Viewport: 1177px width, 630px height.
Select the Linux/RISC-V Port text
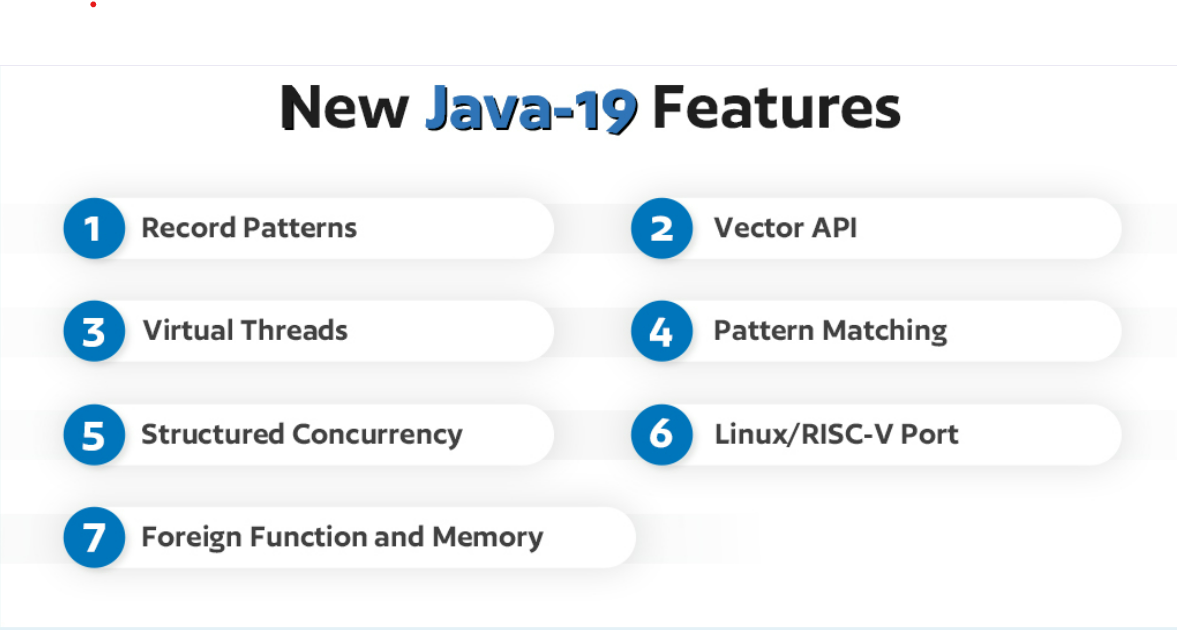pyautogui.click(x=836, y=435)
